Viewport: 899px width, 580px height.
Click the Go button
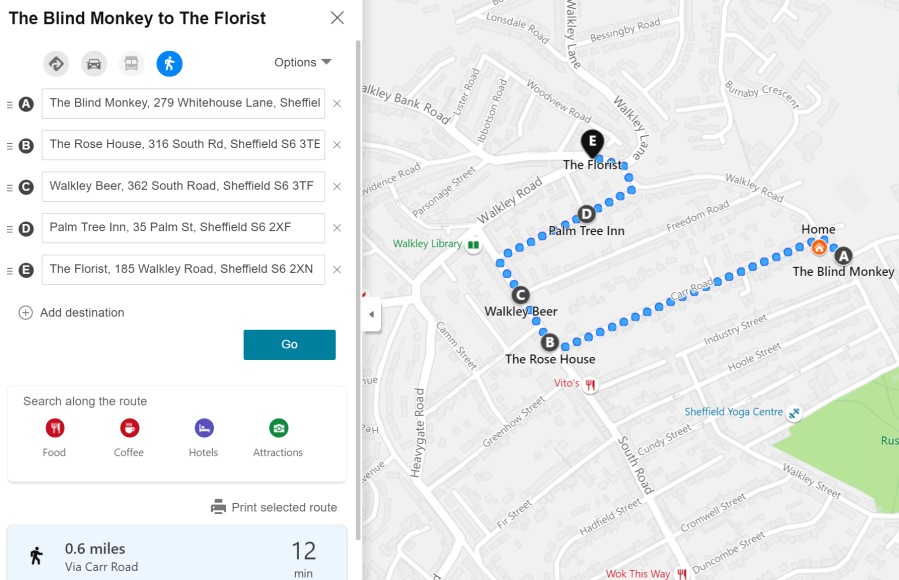[289, 344]
